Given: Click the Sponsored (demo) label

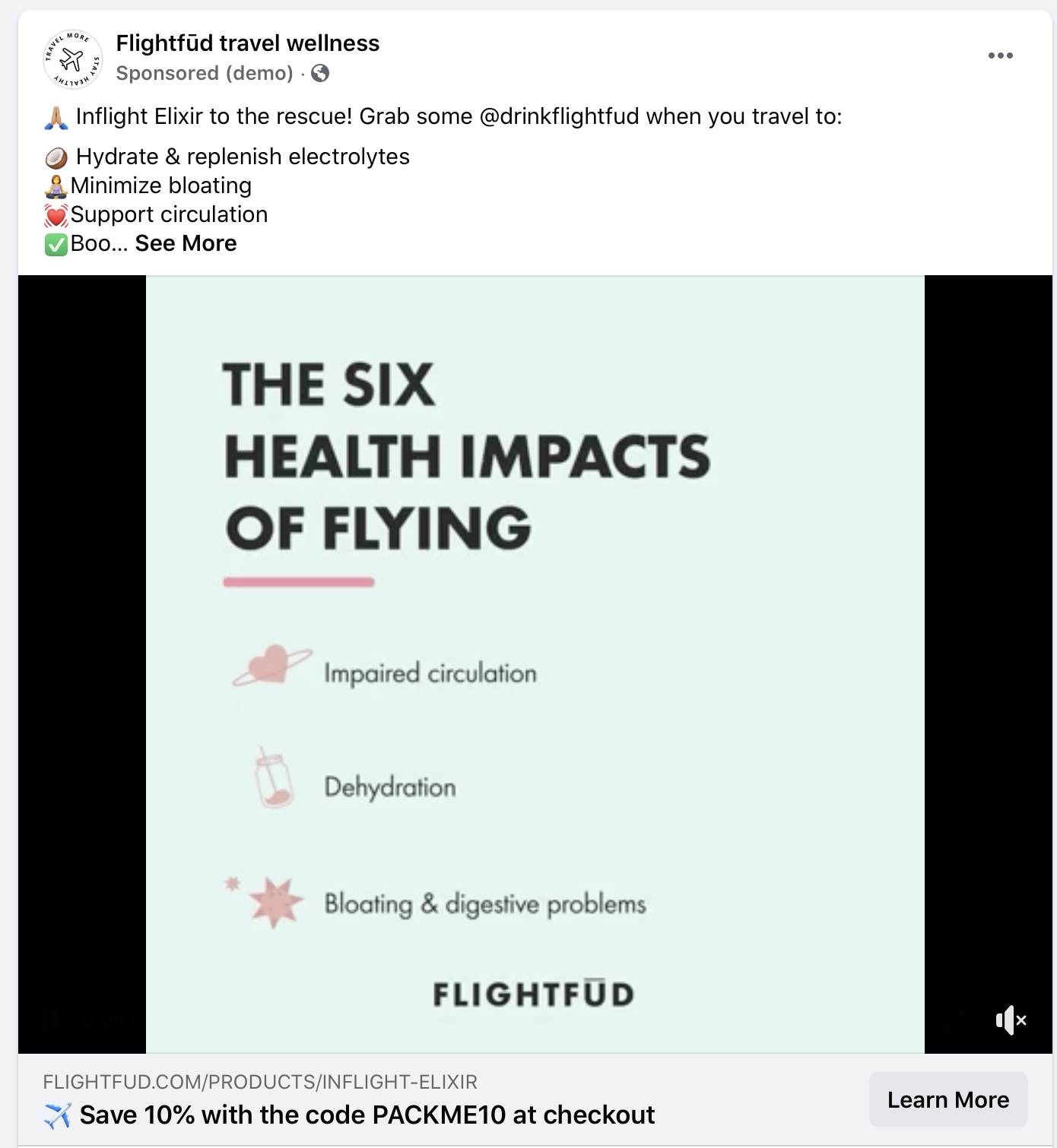Looking at the screenshot, I should pyautogui.click(x=205, y=73).
